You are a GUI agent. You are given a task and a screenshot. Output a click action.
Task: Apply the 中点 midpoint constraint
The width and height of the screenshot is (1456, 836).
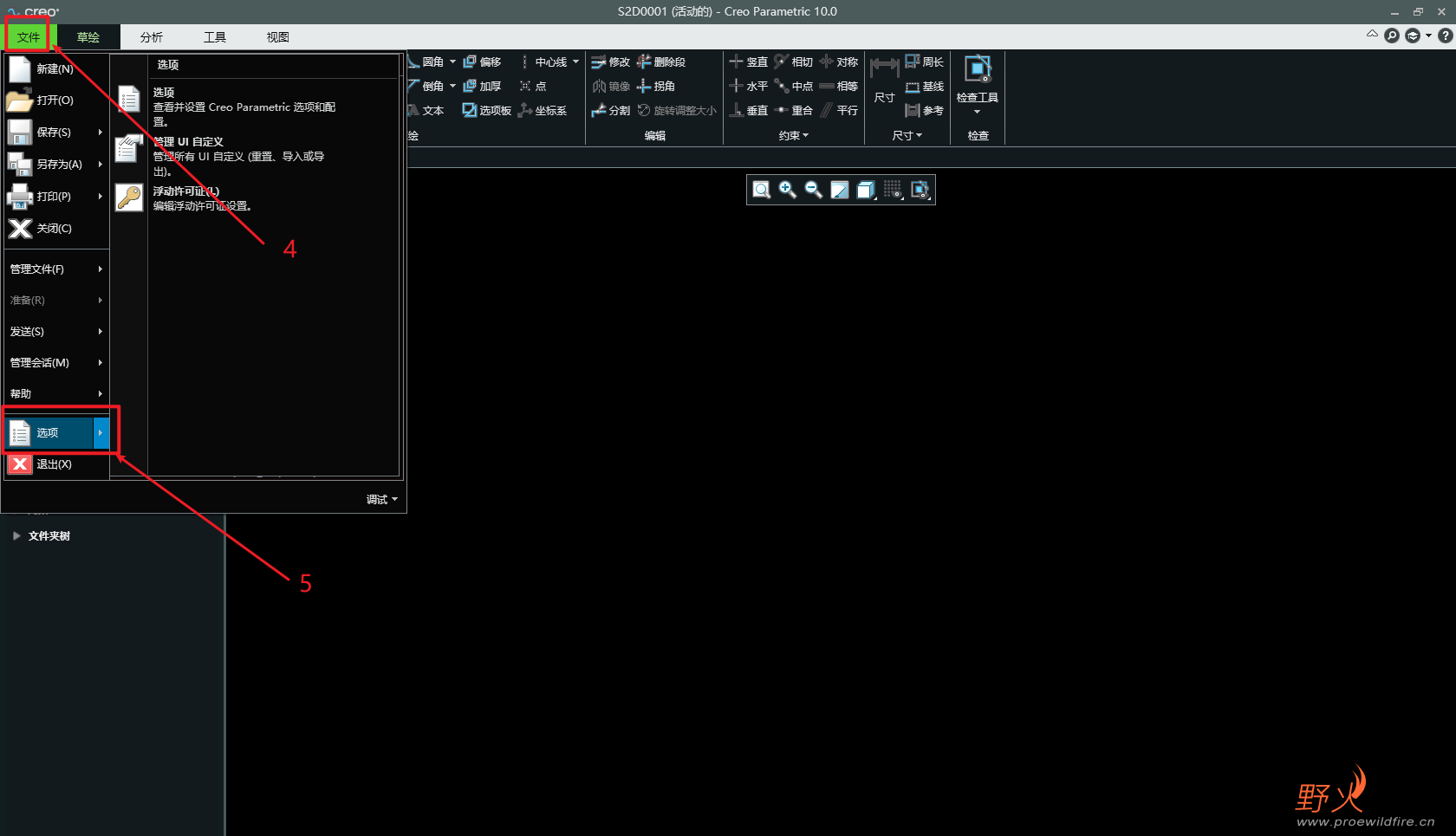click(x=794, y=87)
